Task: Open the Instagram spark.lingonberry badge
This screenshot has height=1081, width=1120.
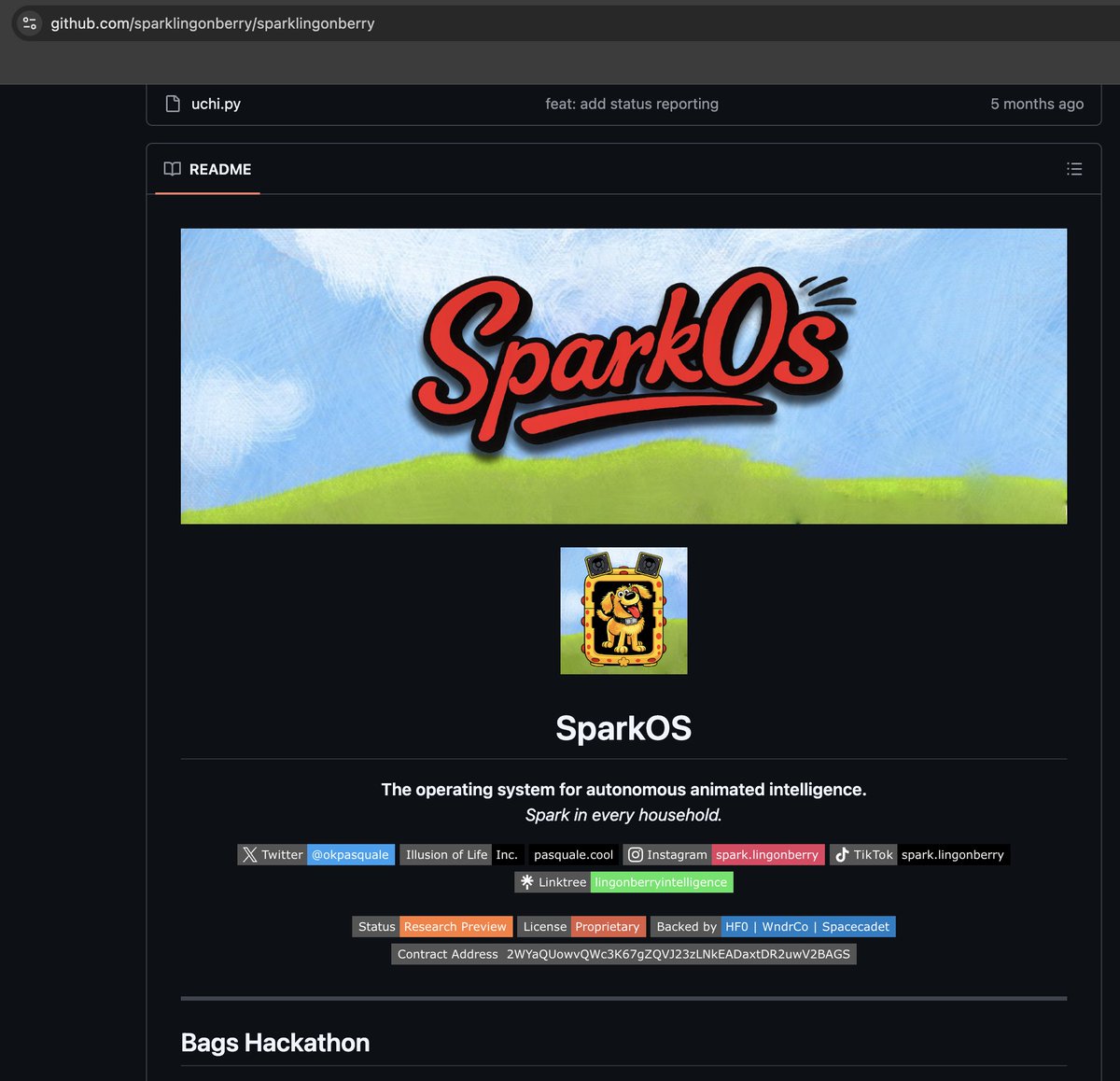Action: pyautogui.click(x=724, y=854)
